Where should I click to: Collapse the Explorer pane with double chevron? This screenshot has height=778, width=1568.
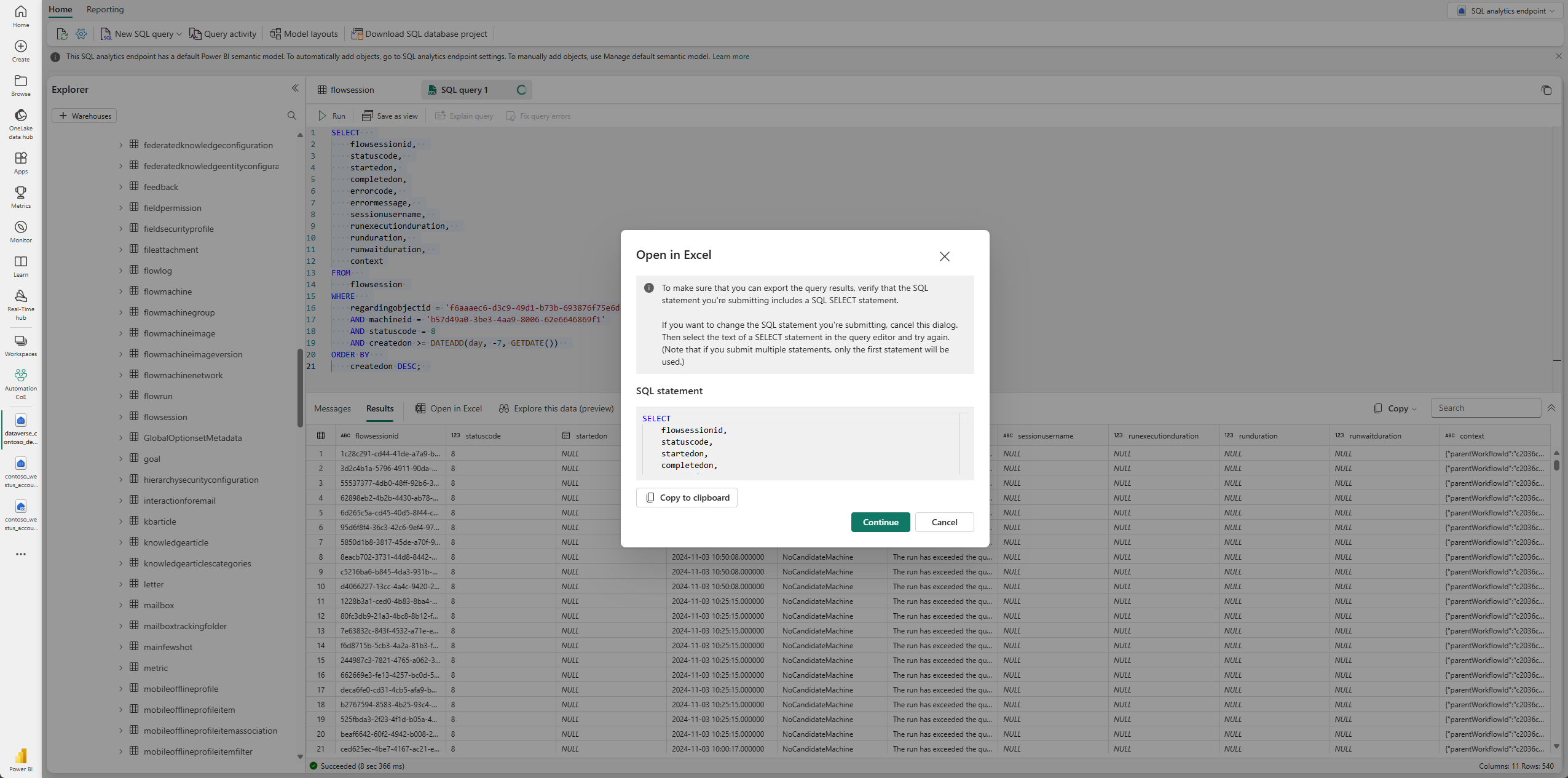pyautogui.click(x=295, y=89)
